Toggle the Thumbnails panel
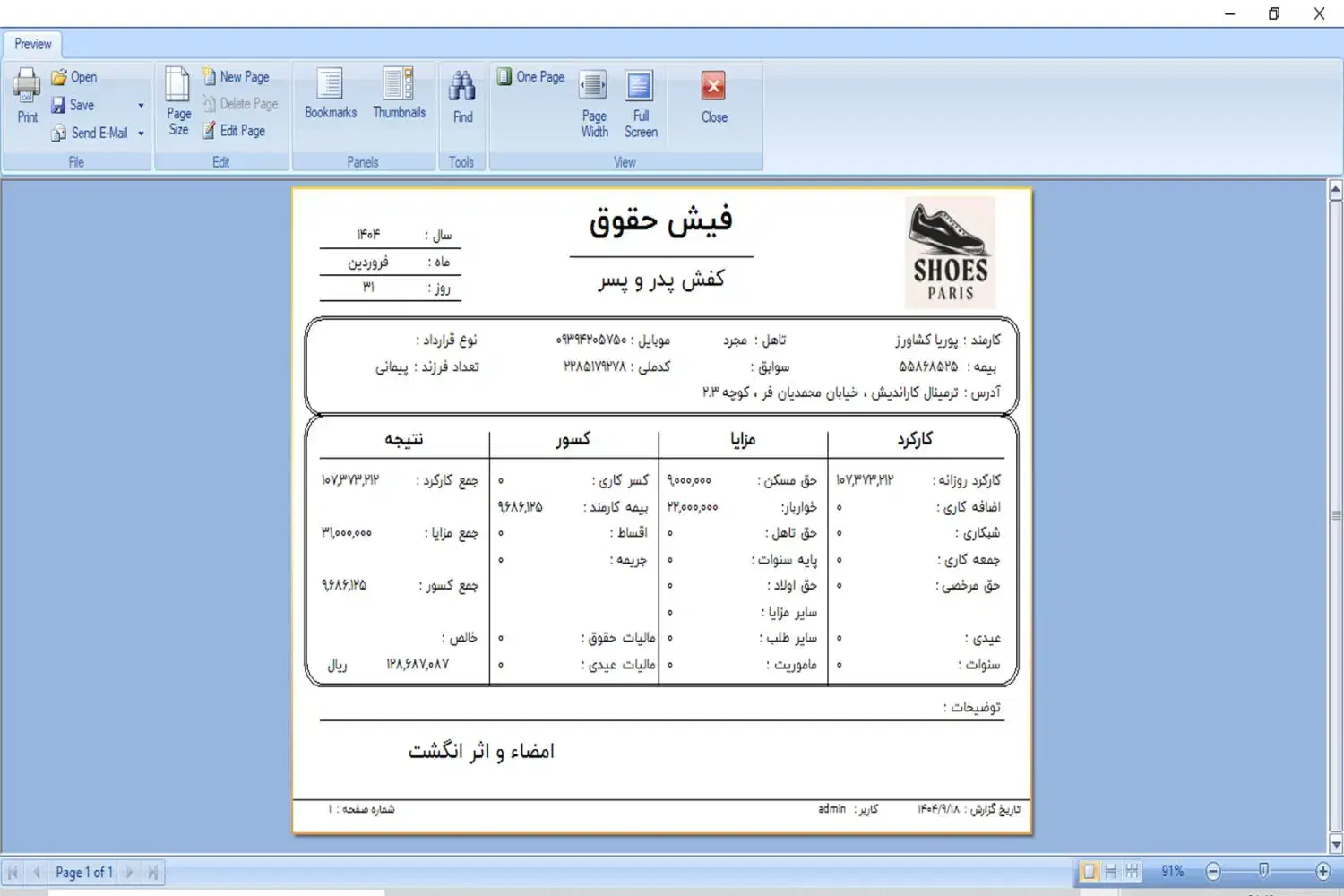 click(399, 94)
